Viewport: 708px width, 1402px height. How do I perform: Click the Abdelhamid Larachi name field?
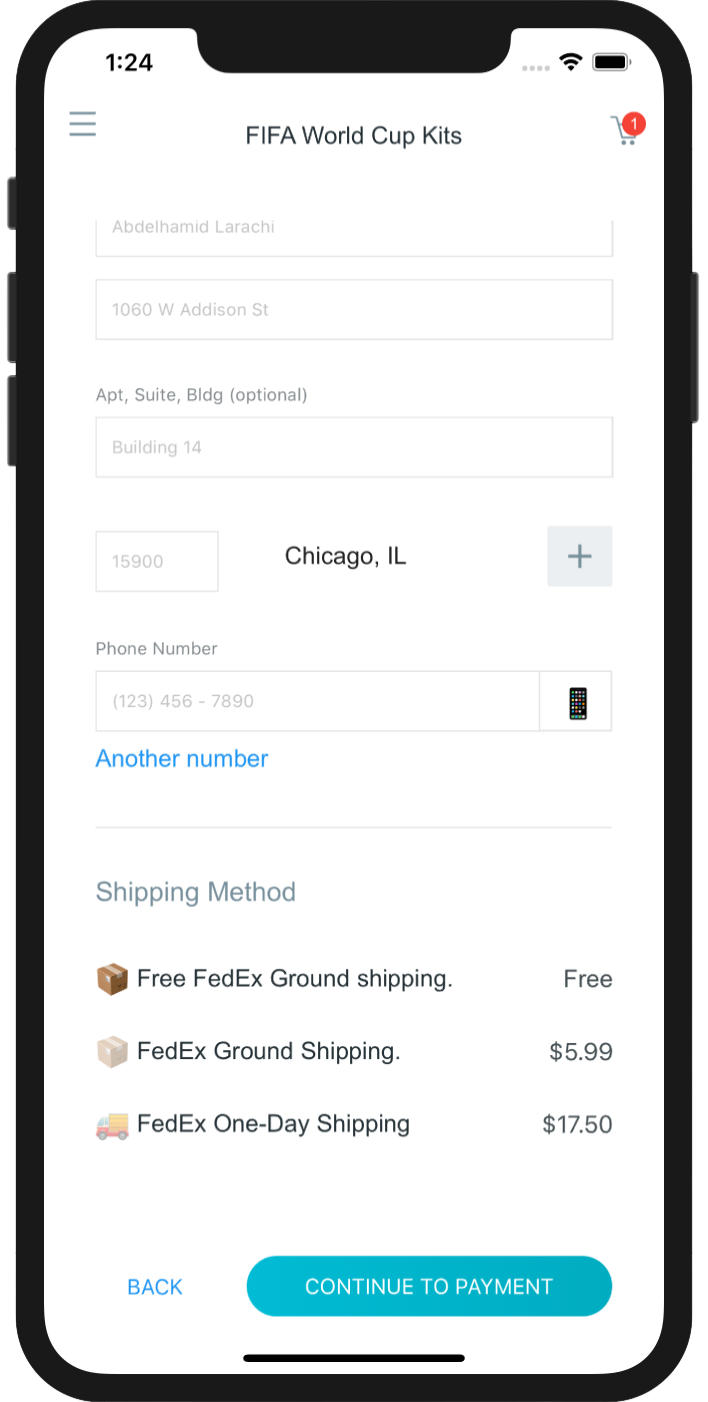point(354,236)
